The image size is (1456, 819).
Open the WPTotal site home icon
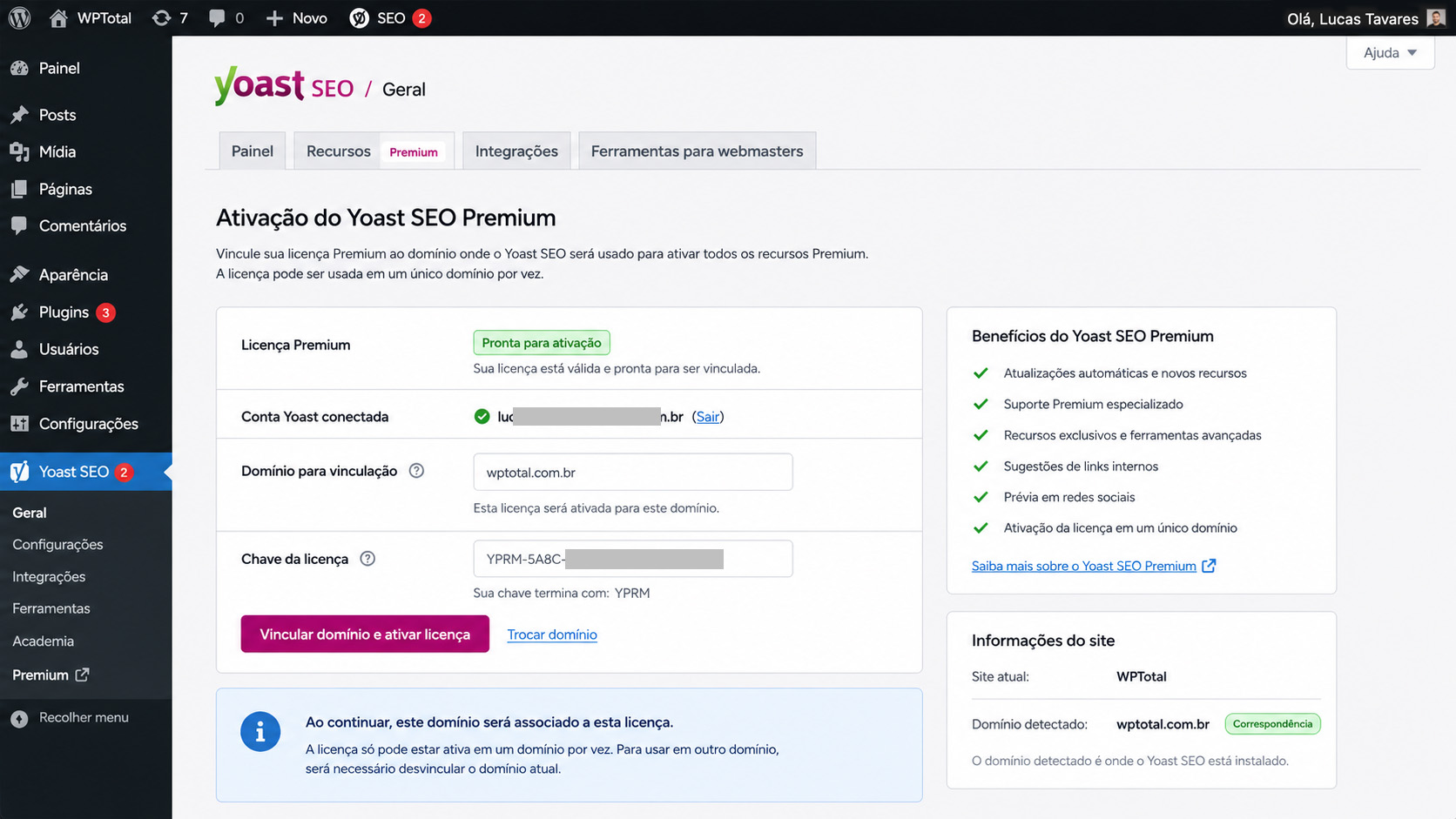click(x=58, y=18)
